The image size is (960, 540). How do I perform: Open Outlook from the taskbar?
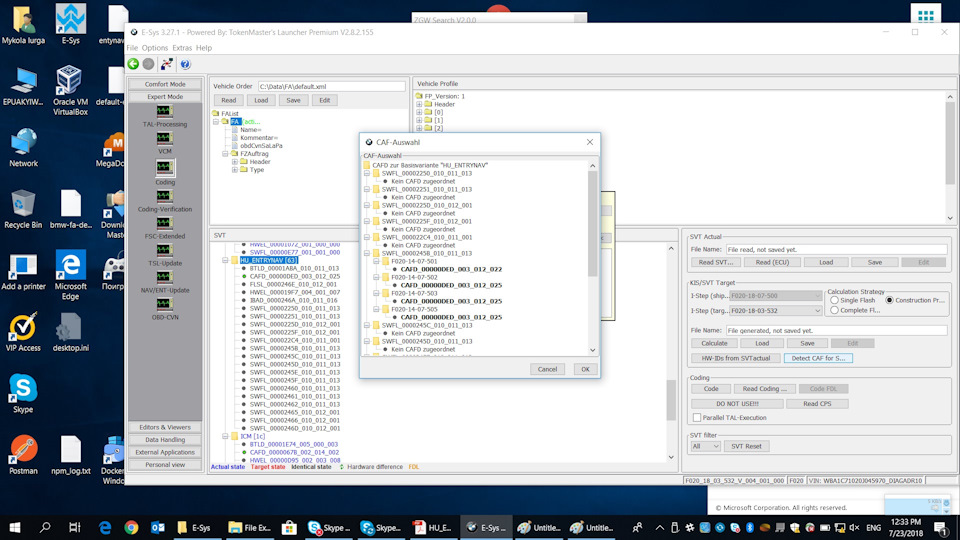(x=157, y=527)
